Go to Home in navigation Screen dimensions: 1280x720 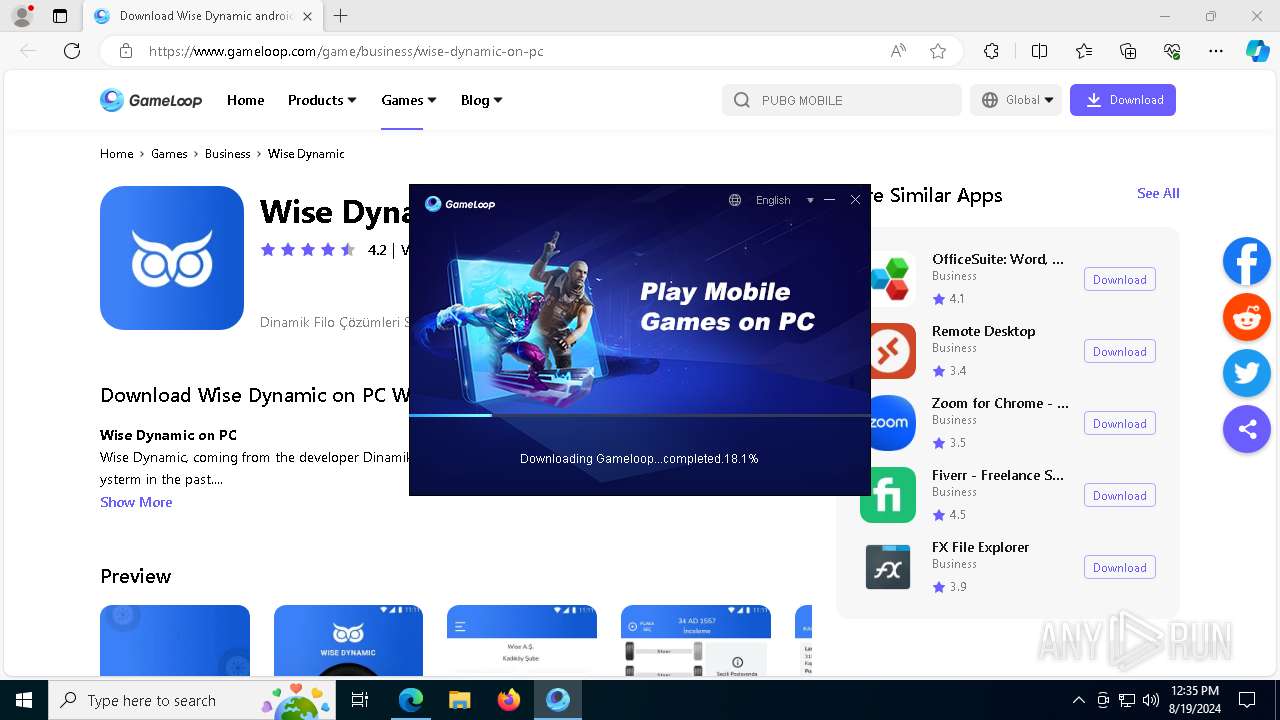[x=245, y=100]
